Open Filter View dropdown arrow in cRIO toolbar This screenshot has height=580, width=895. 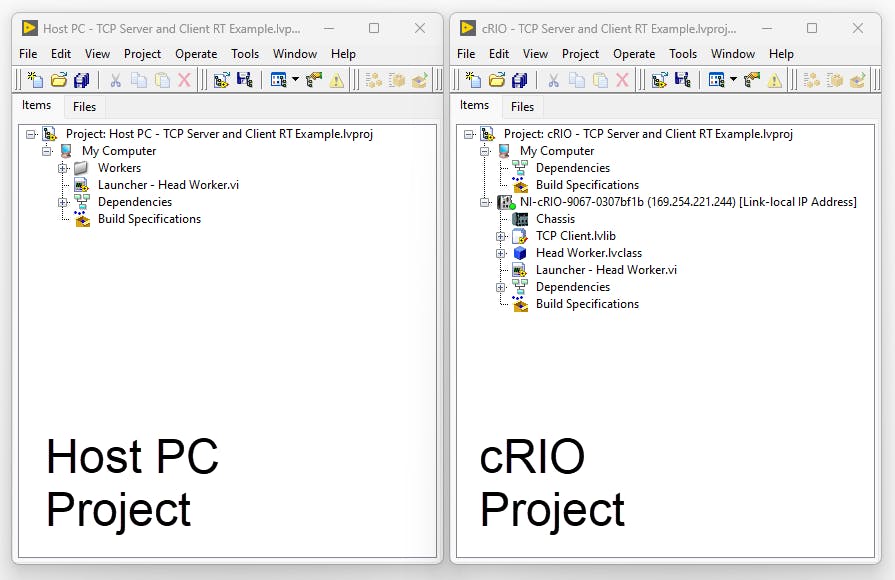tap(733, 79)
